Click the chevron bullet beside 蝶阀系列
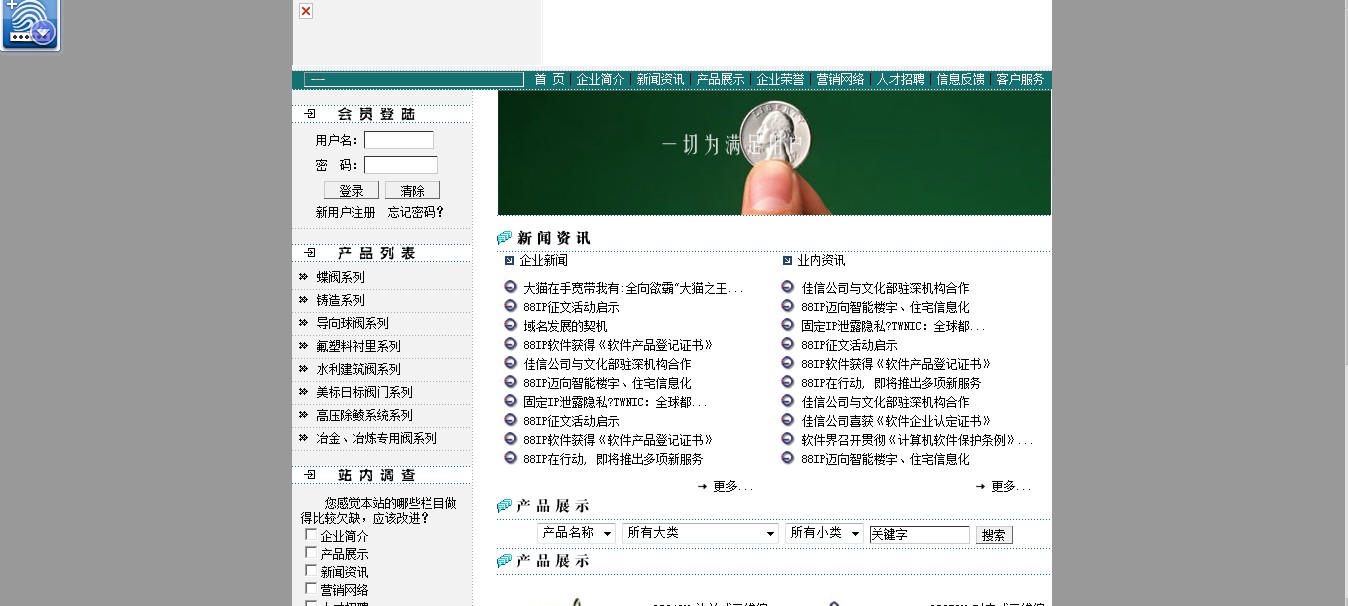 (303, 276)
